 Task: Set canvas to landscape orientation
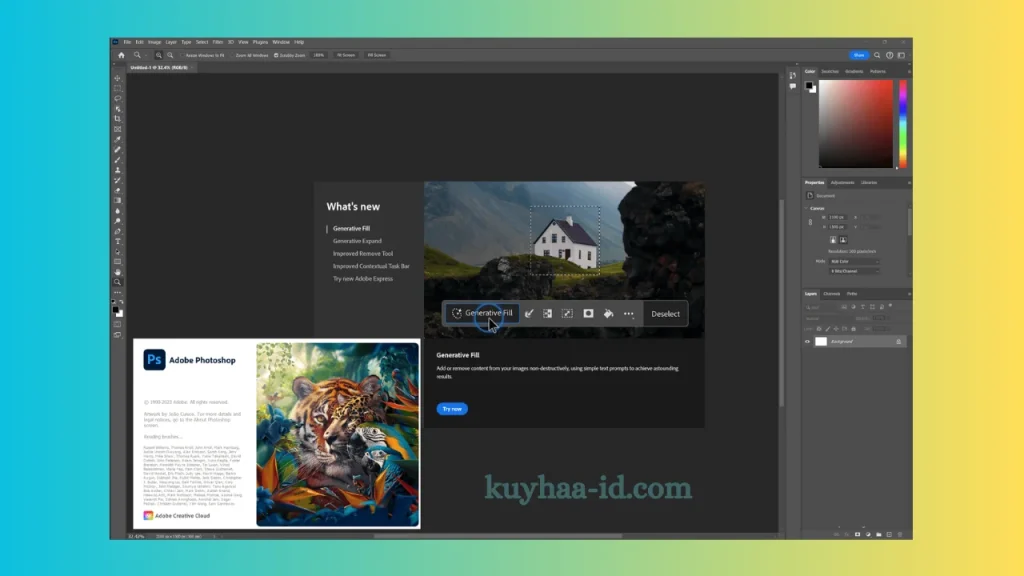coord(843,240)
